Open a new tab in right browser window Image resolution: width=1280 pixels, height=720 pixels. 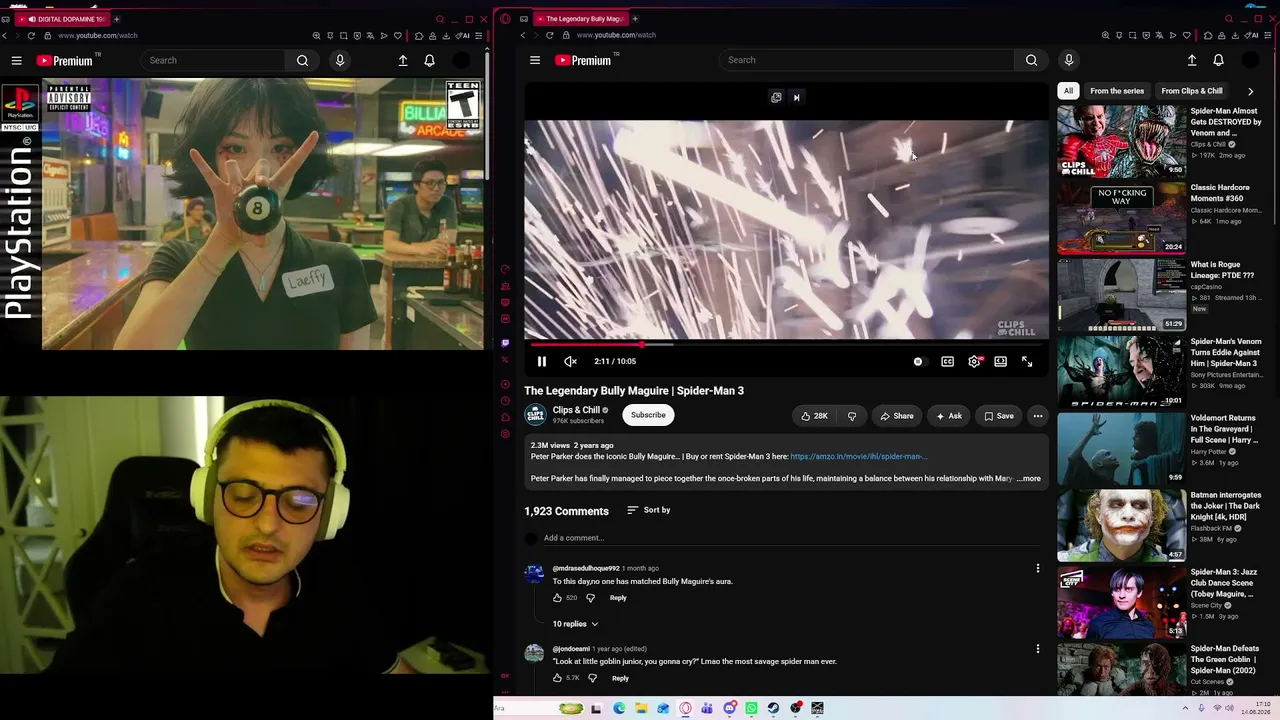[x=635, y=19]
